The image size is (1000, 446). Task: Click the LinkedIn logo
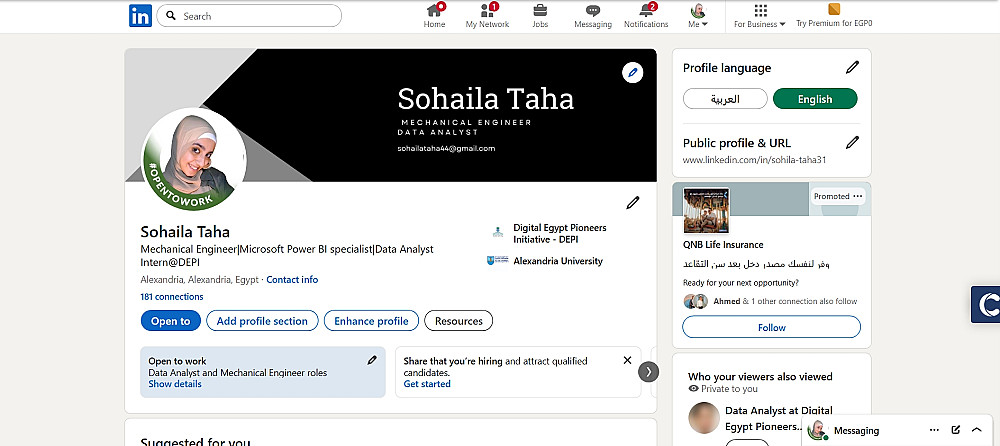point(140,16)
